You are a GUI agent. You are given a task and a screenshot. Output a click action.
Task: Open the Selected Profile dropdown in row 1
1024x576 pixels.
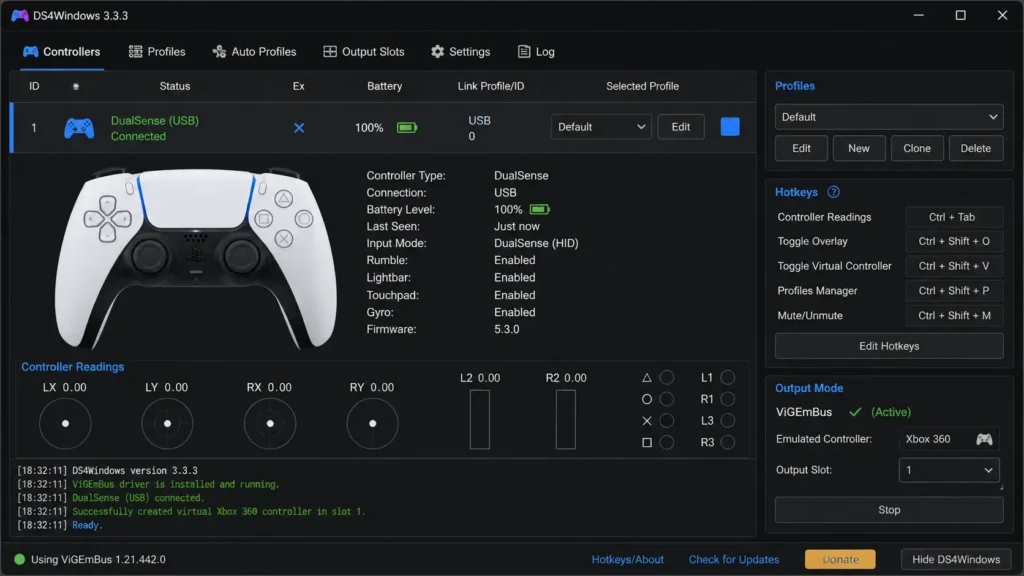click(x=601, y=127)
